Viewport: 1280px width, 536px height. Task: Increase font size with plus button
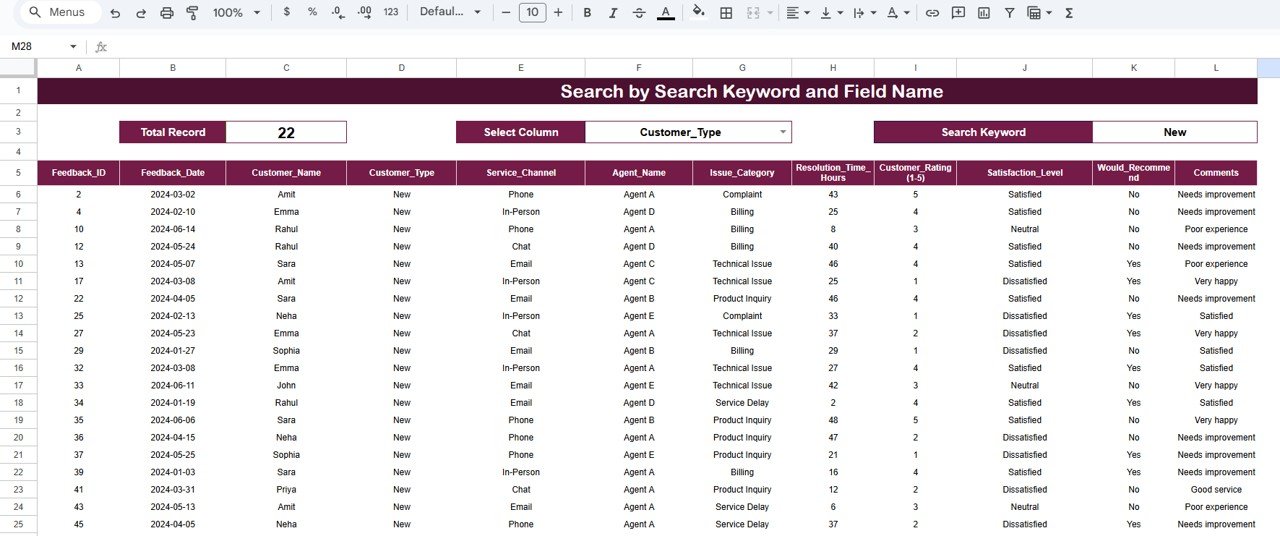558,13
